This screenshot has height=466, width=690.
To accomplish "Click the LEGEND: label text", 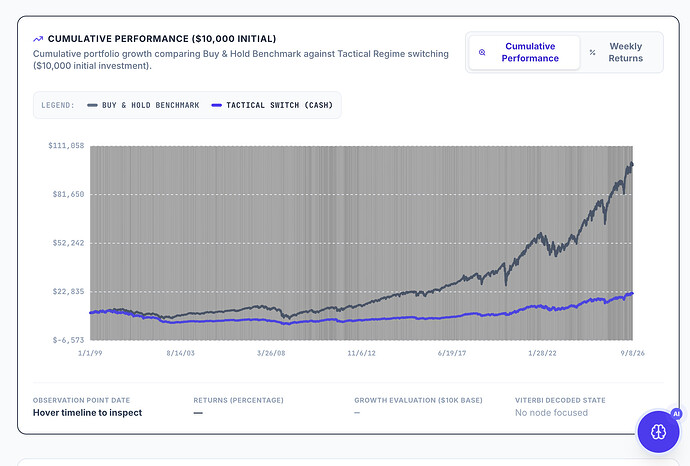I will (58, 105).
